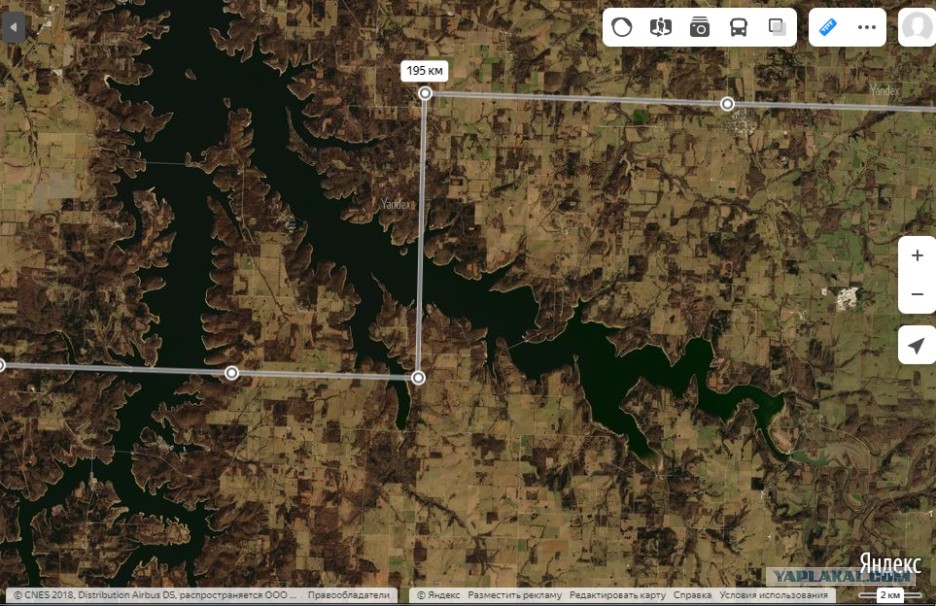Open the Редактировать карту link
936x606 pixels.
point(617,595)
